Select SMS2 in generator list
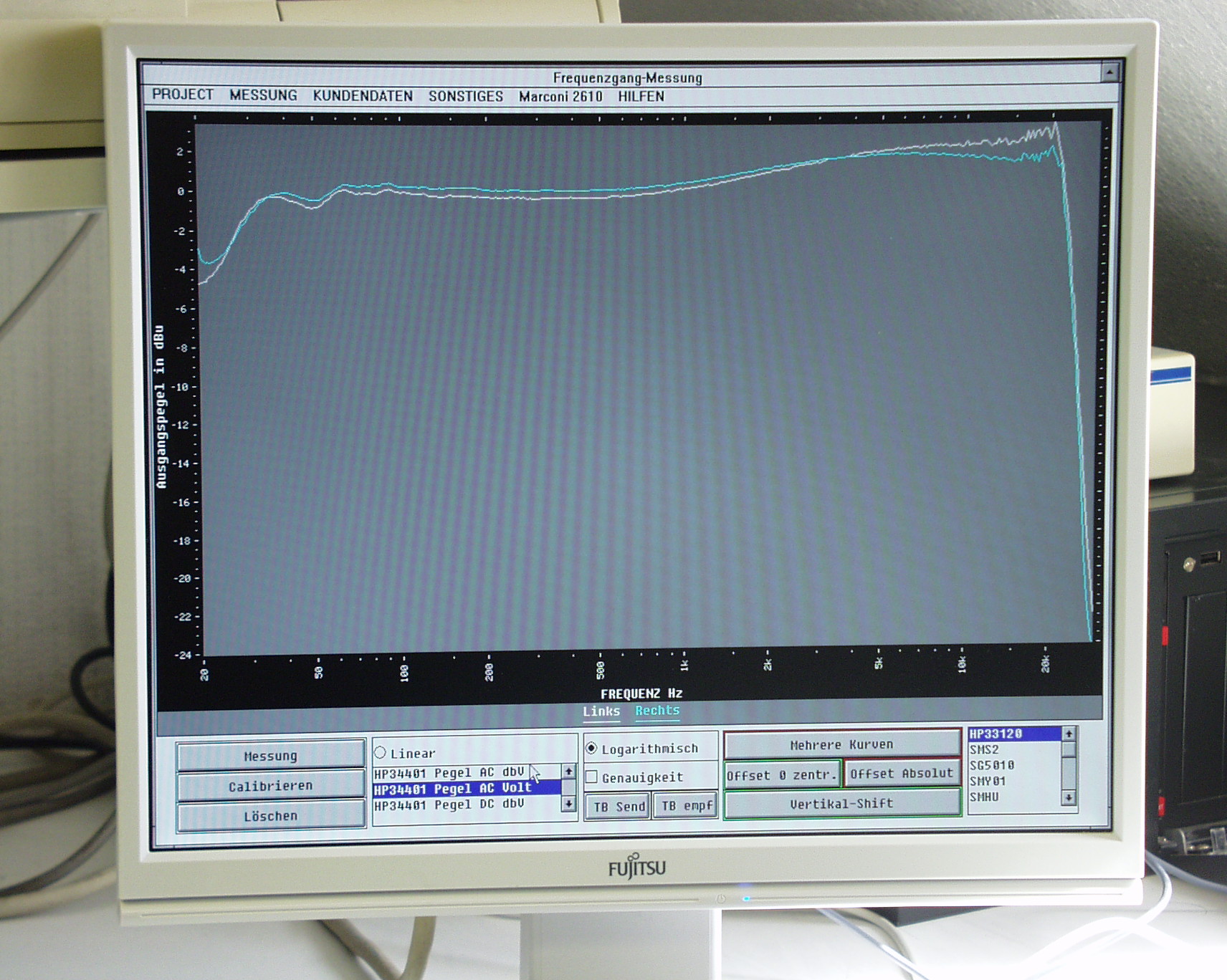 [x=1014, y=749]
